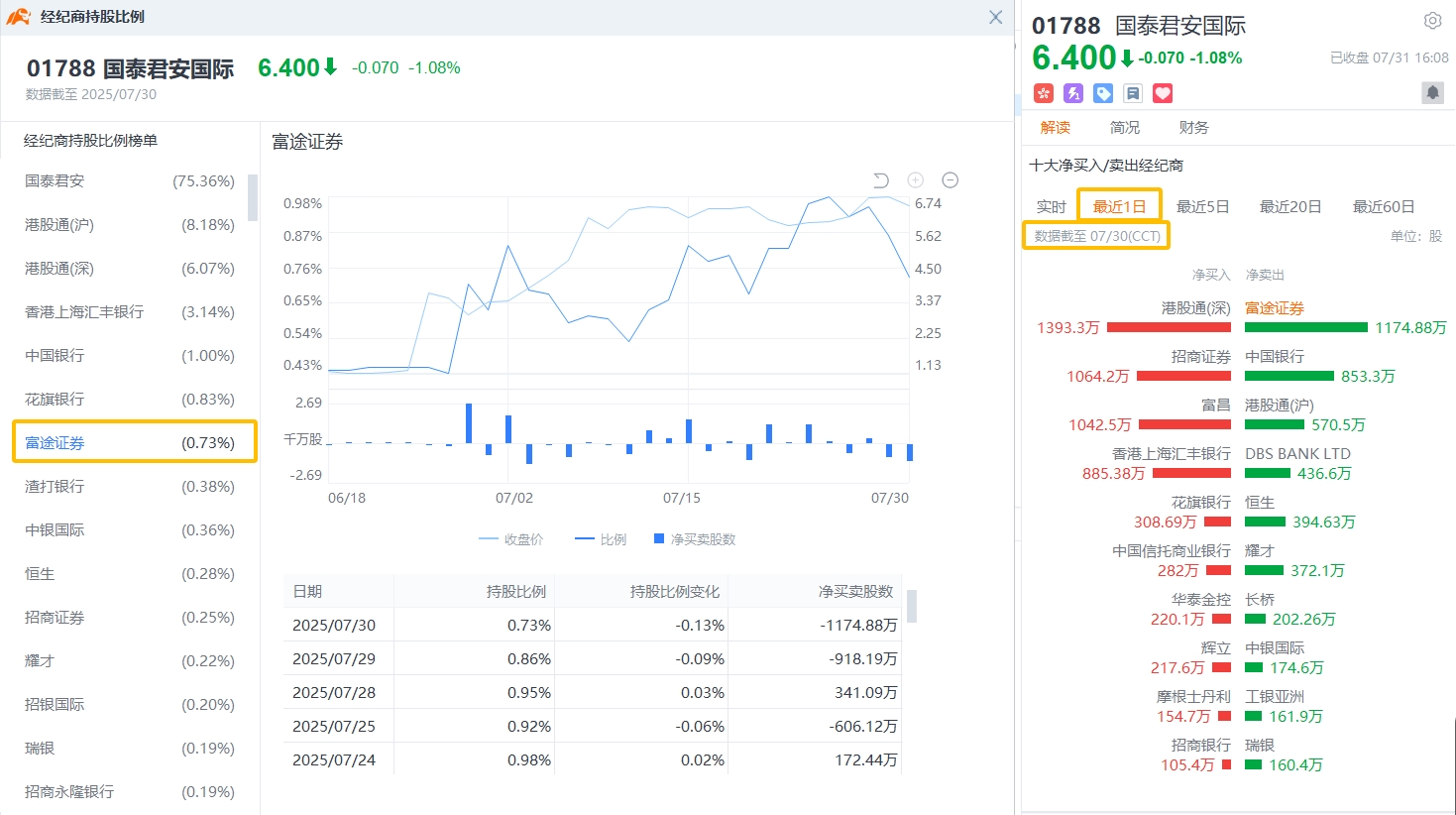Click the blue price tag icon
The width and height of the screenshot is (1456, 815).
point(1103,93)
